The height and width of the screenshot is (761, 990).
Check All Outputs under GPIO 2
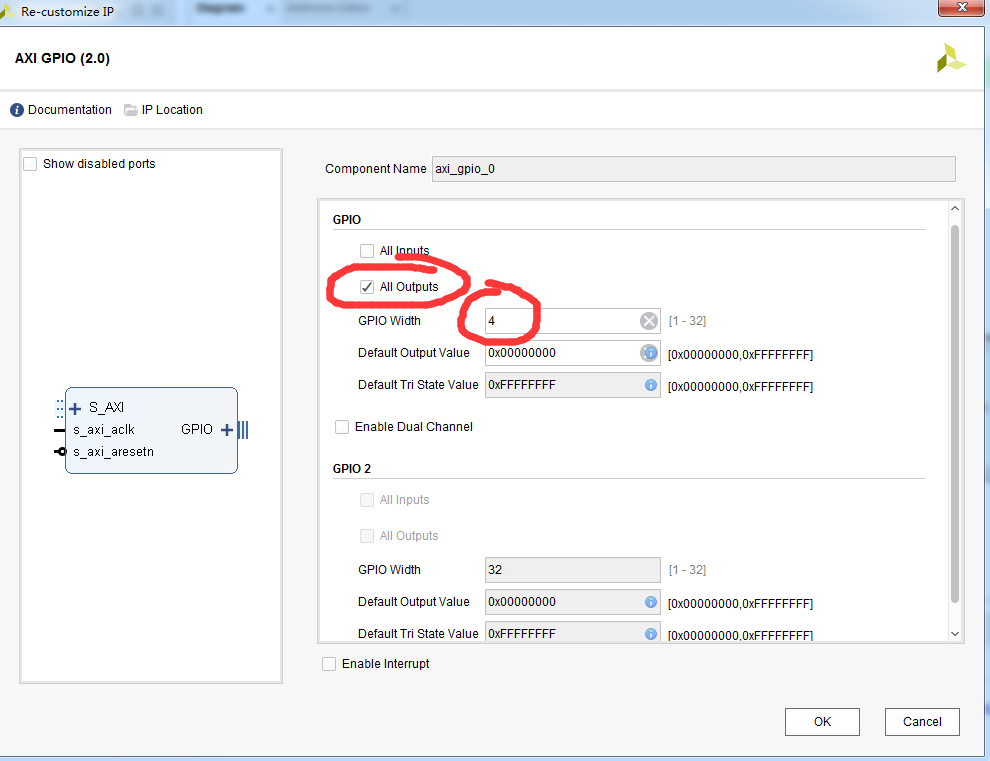(367, 536)
